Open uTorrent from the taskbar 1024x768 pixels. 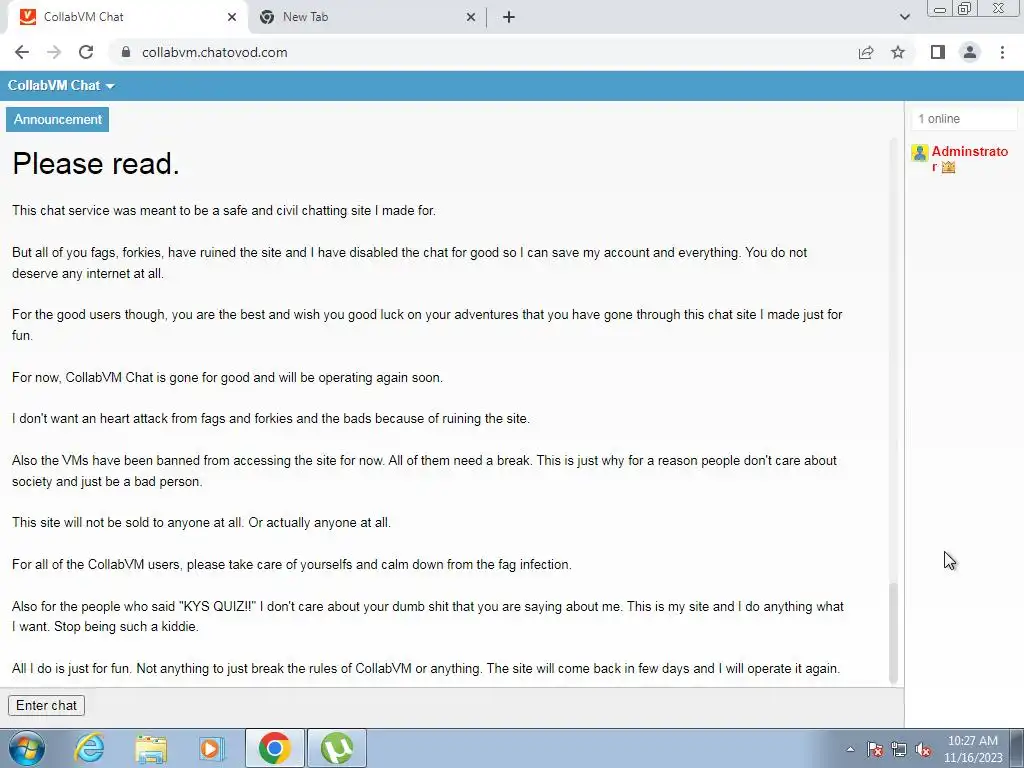[x=337, y=748]
